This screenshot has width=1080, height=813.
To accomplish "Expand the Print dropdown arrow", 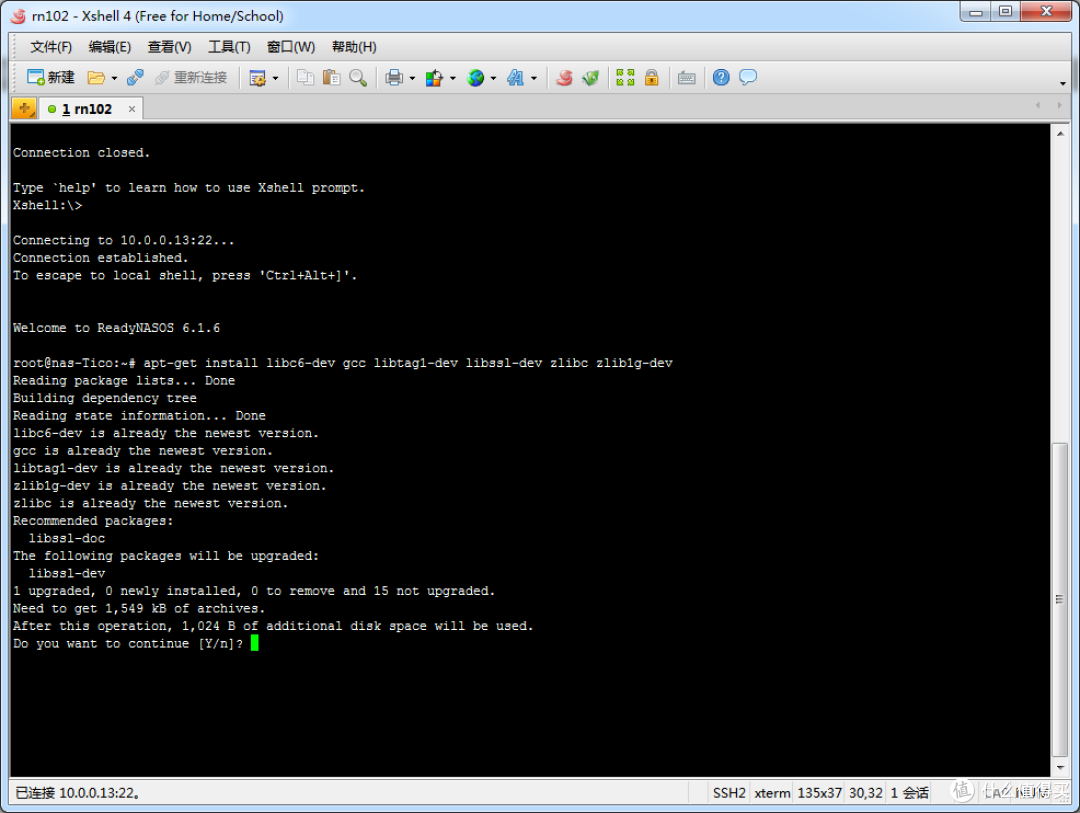I will point(412,79).
